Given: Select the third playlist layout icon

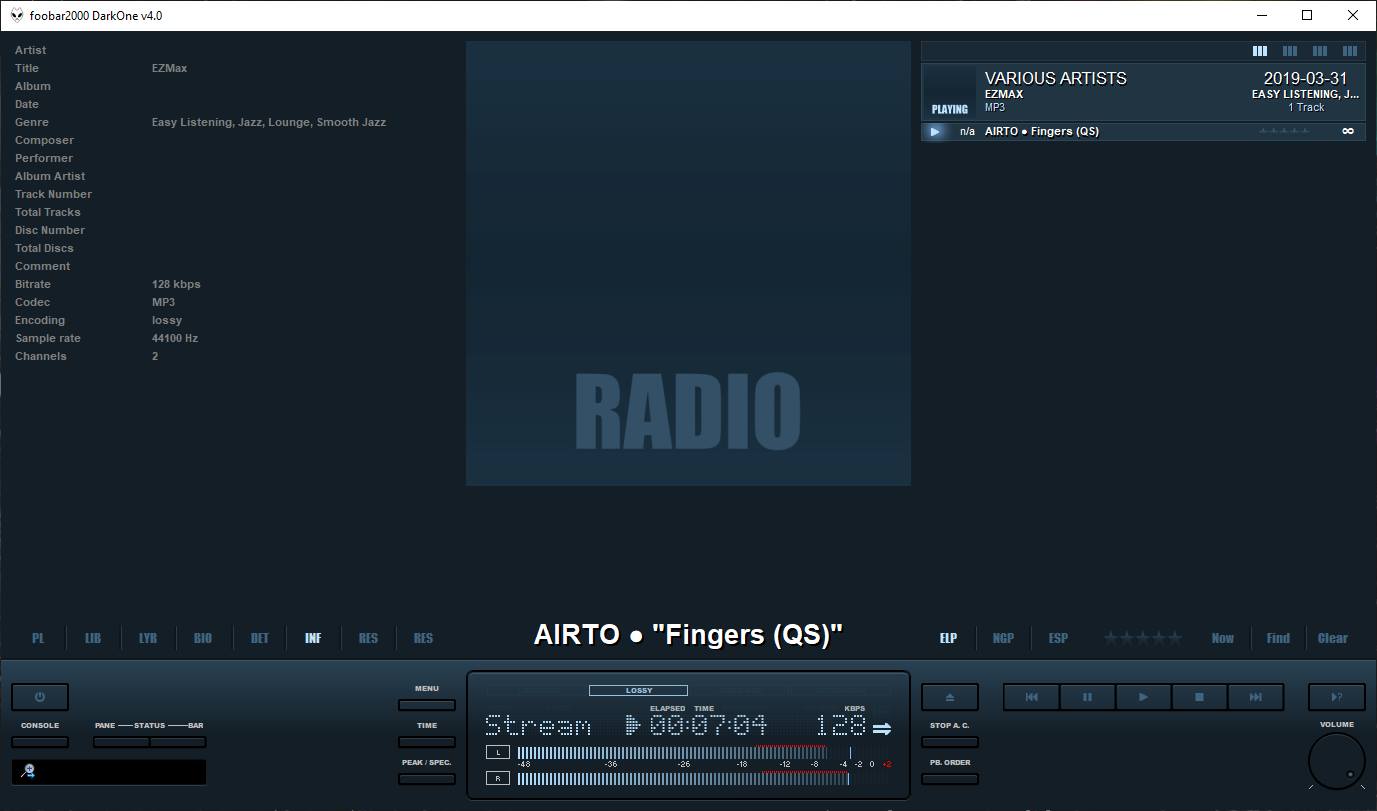Looking at the screenshot, I should pos(1320,51).
